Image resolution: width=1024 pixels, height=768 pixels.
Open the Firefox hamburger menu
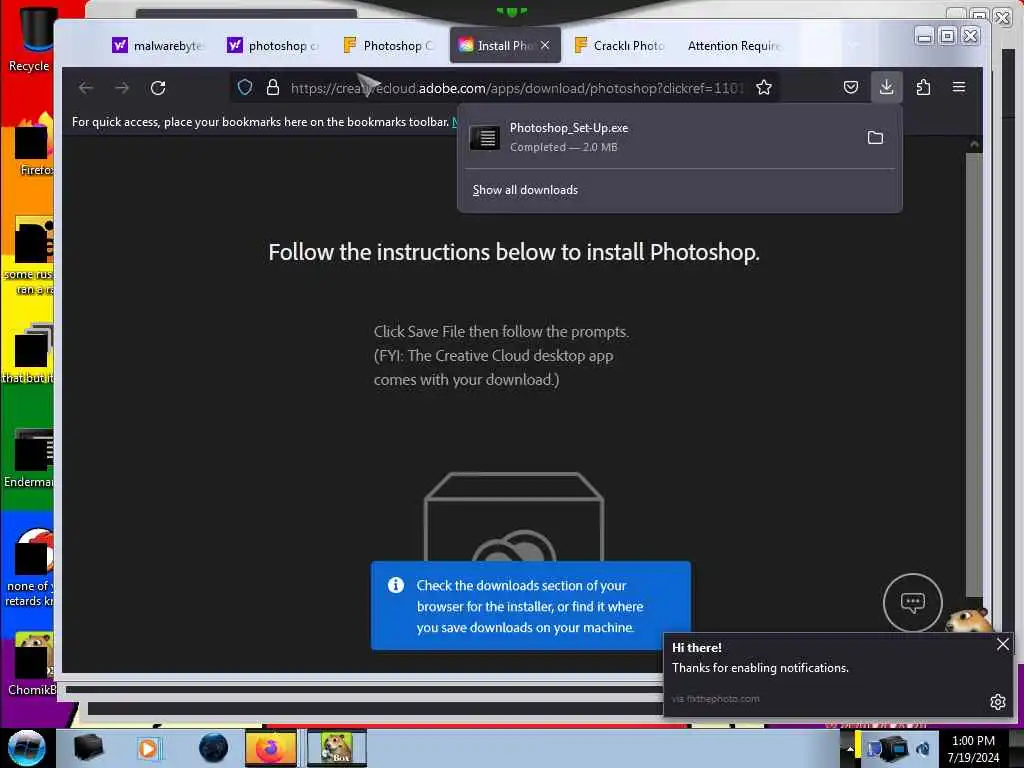pos(959,87)
